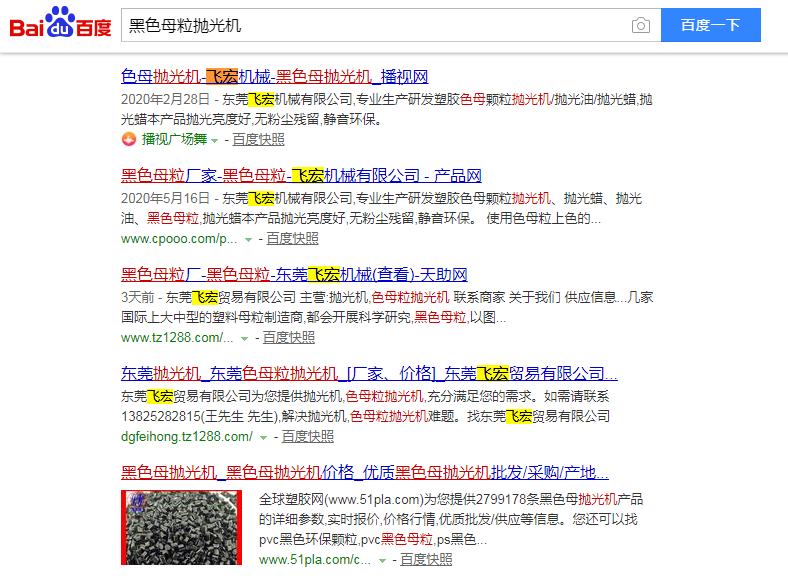Screen dimensions: 788x585
Task: Click the dgfeihong.tz1288.com/ URL
Action: pos(187,437)
